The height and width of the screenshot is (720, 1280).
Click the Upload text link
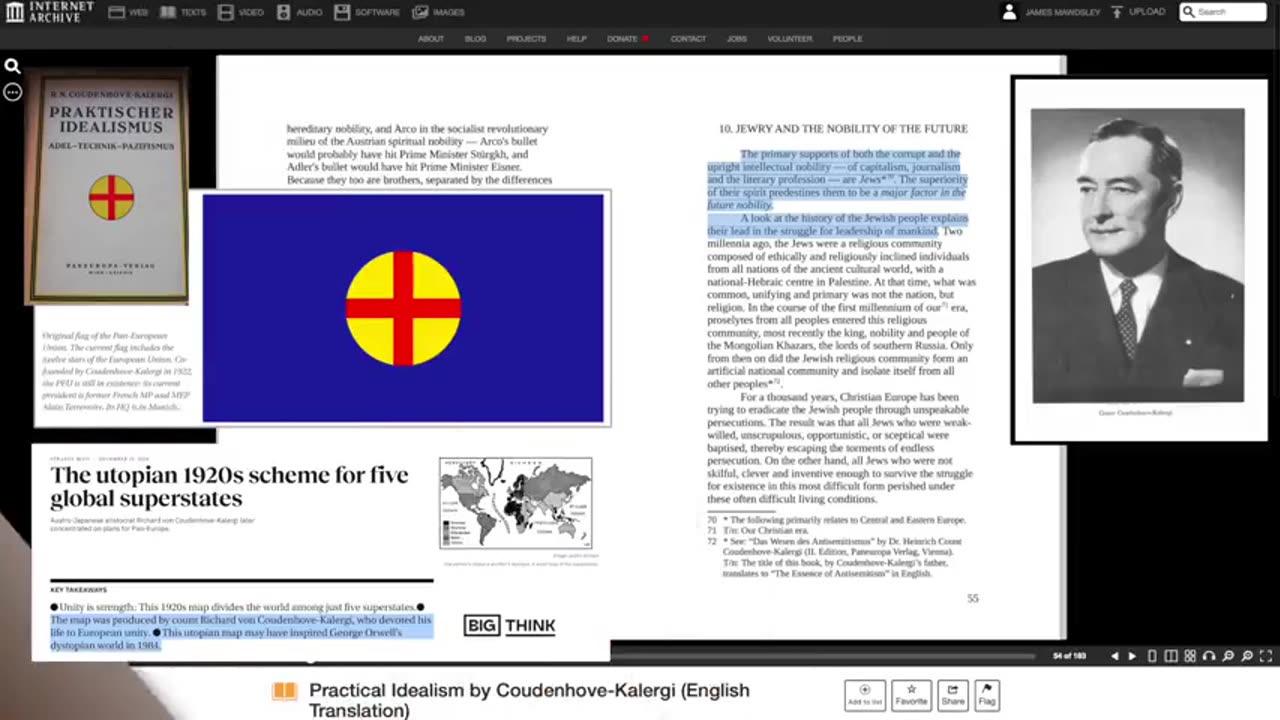coord(1147,12)
